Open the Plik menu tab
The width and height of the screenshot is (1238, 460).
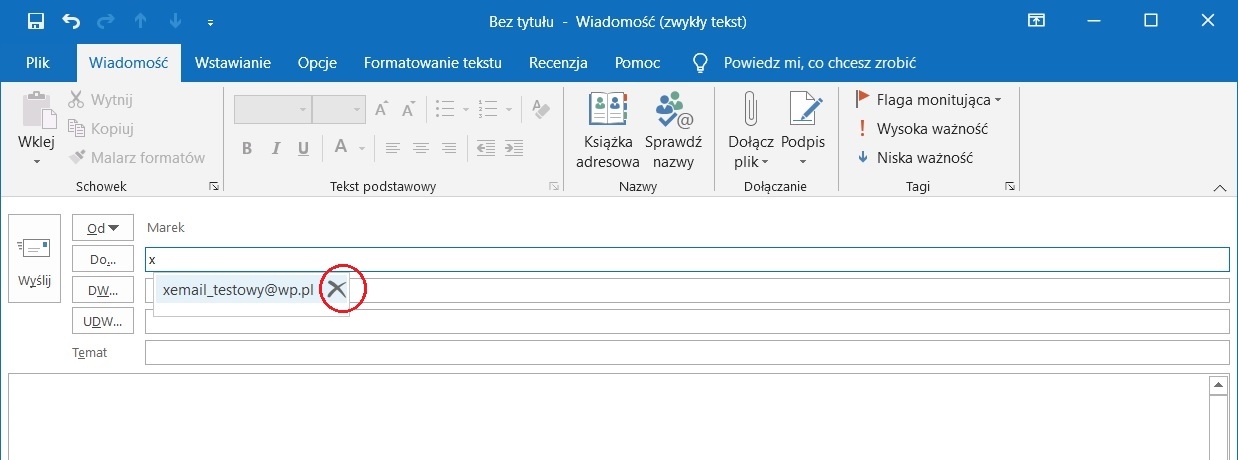point(38,63)
